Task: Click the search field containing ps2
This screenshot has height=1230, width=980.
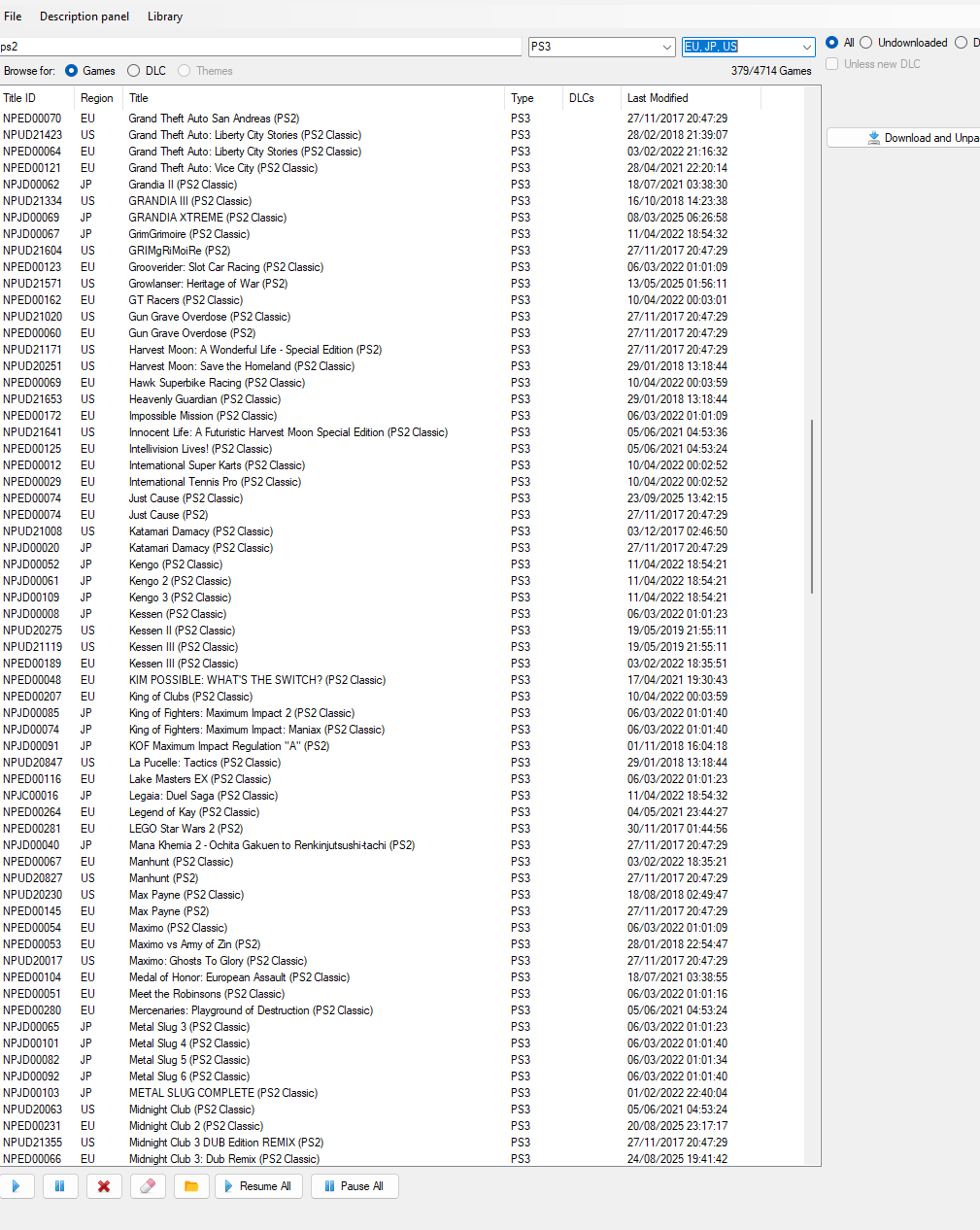Action: point(260,47)
